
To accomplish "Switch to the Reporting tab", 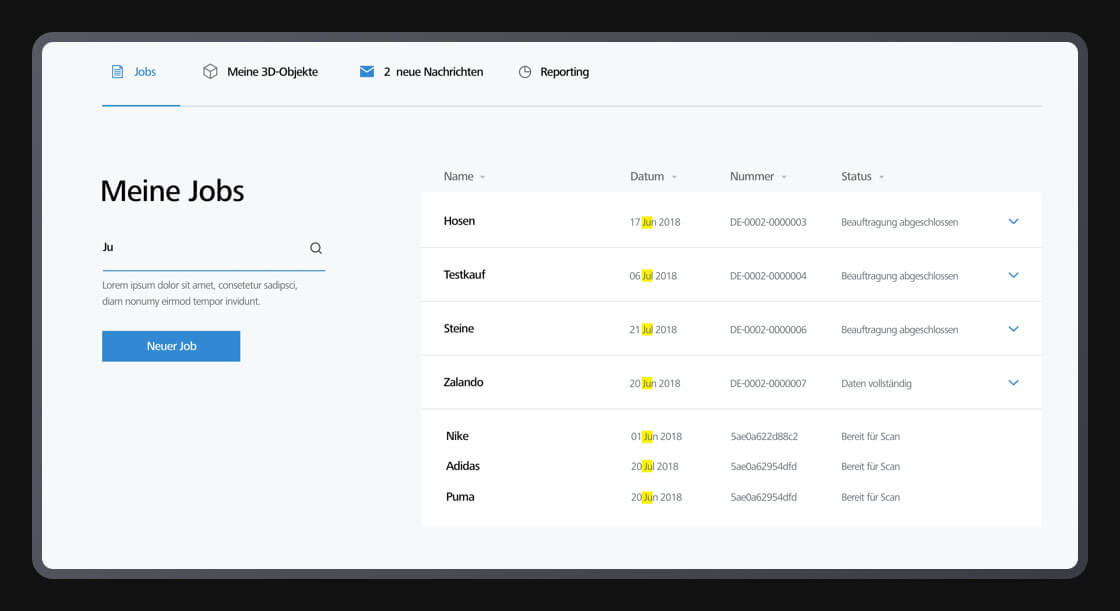I will pyautogui.click(x=564, y=72).
